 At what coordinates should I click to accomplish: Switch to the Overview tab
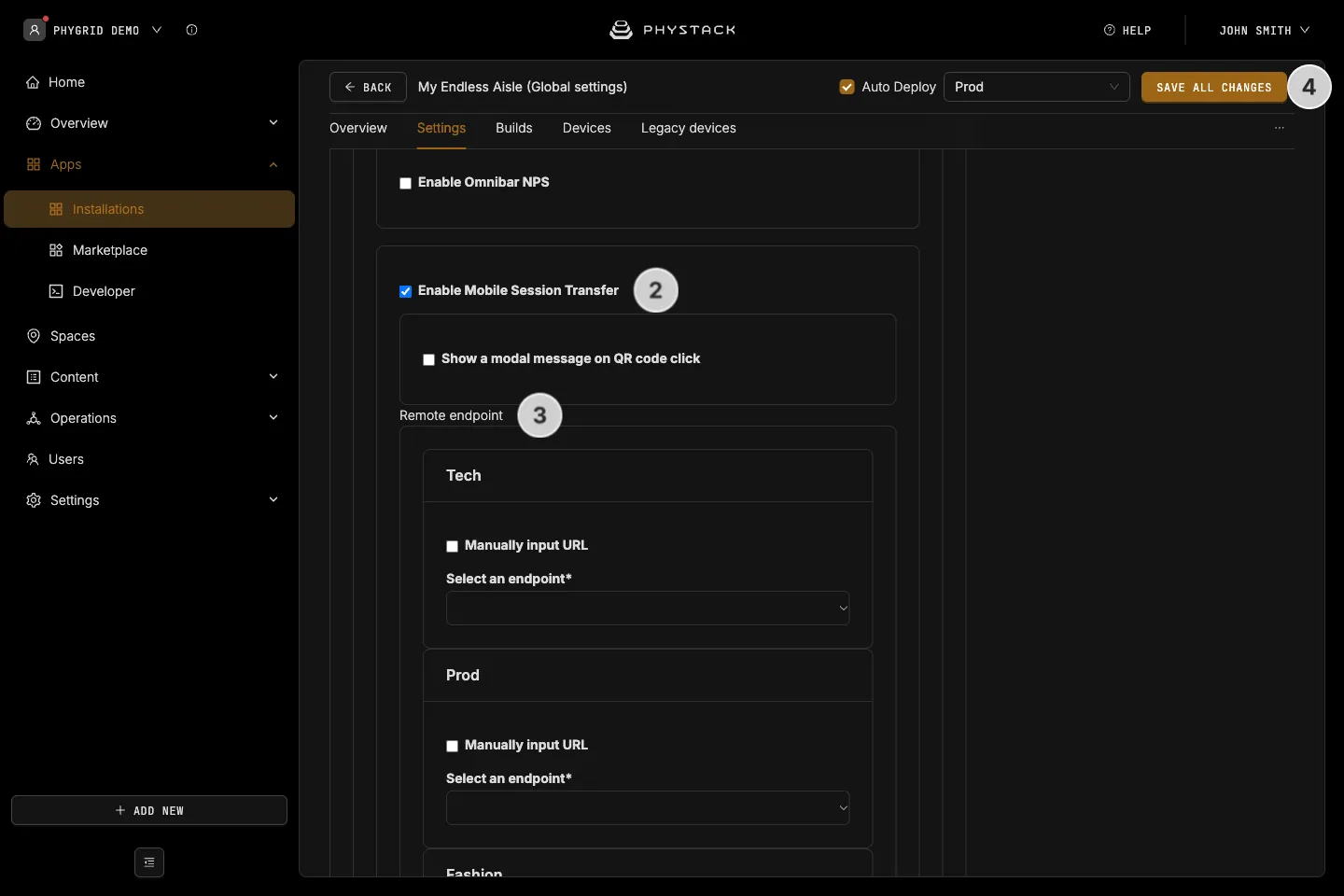[x=358, y=128]
